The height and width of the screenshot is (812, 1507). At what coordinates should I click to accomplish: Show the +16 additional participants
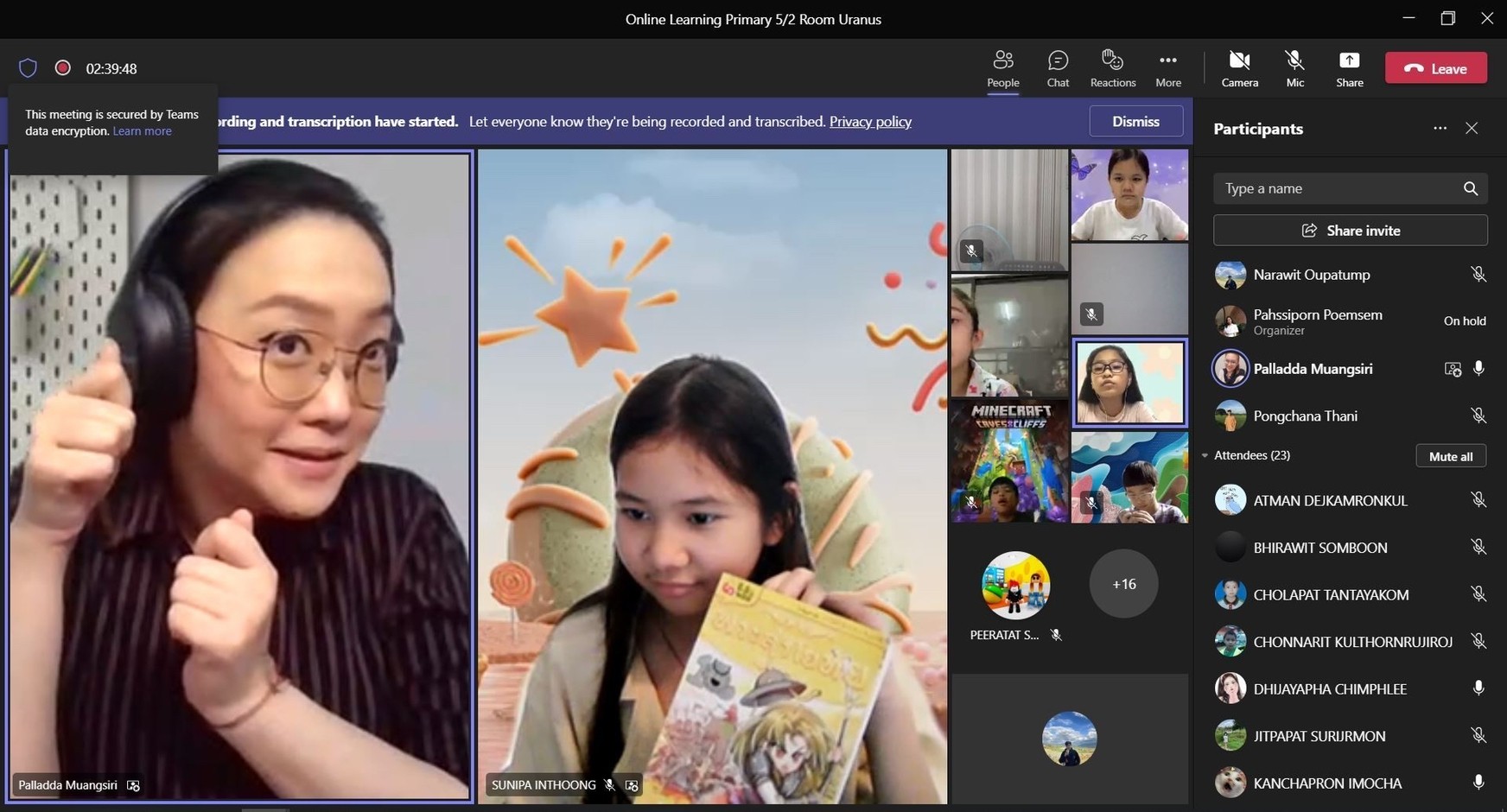point(1123,584)
